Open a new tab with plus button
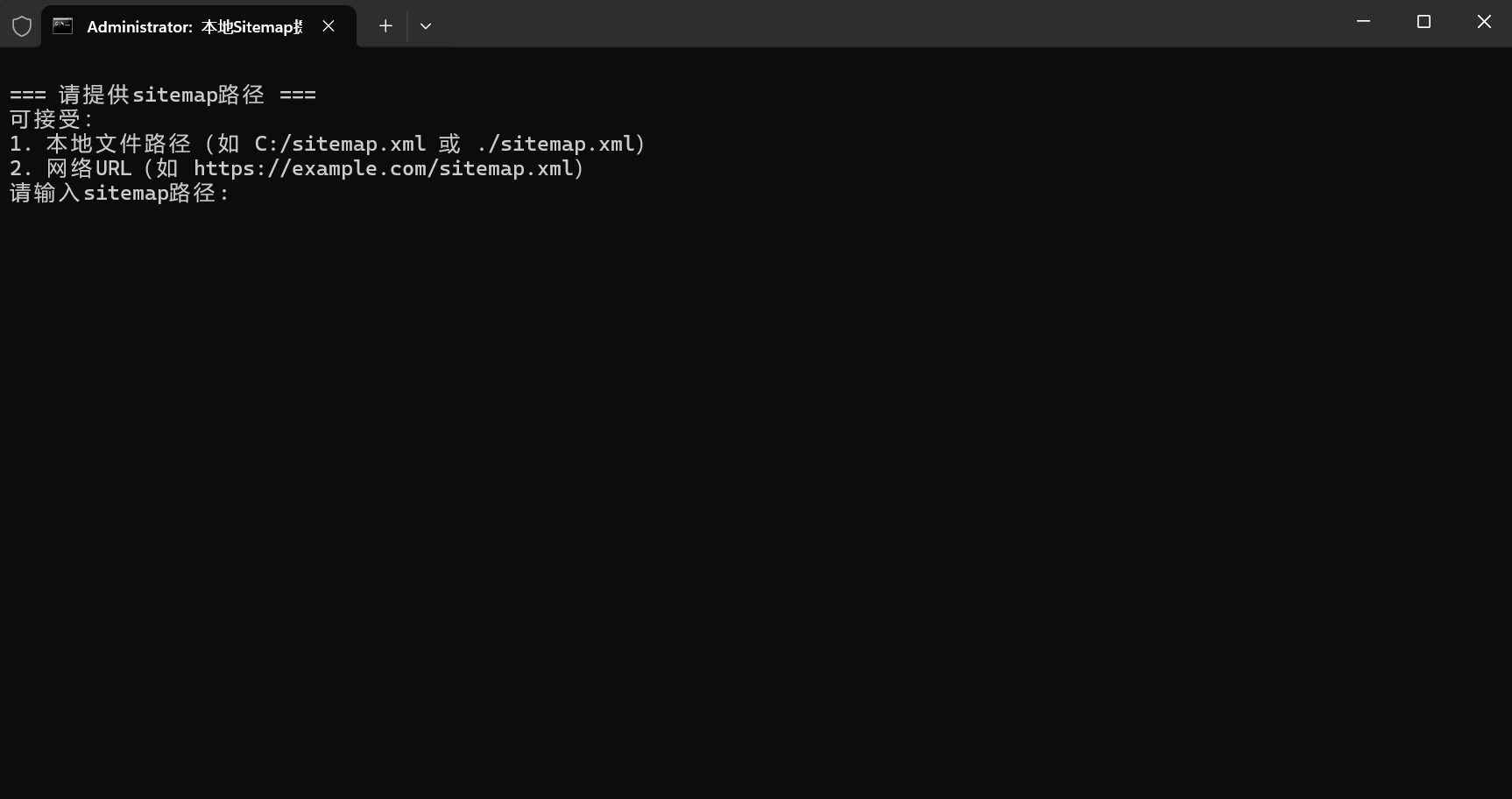 click(385, 26)
